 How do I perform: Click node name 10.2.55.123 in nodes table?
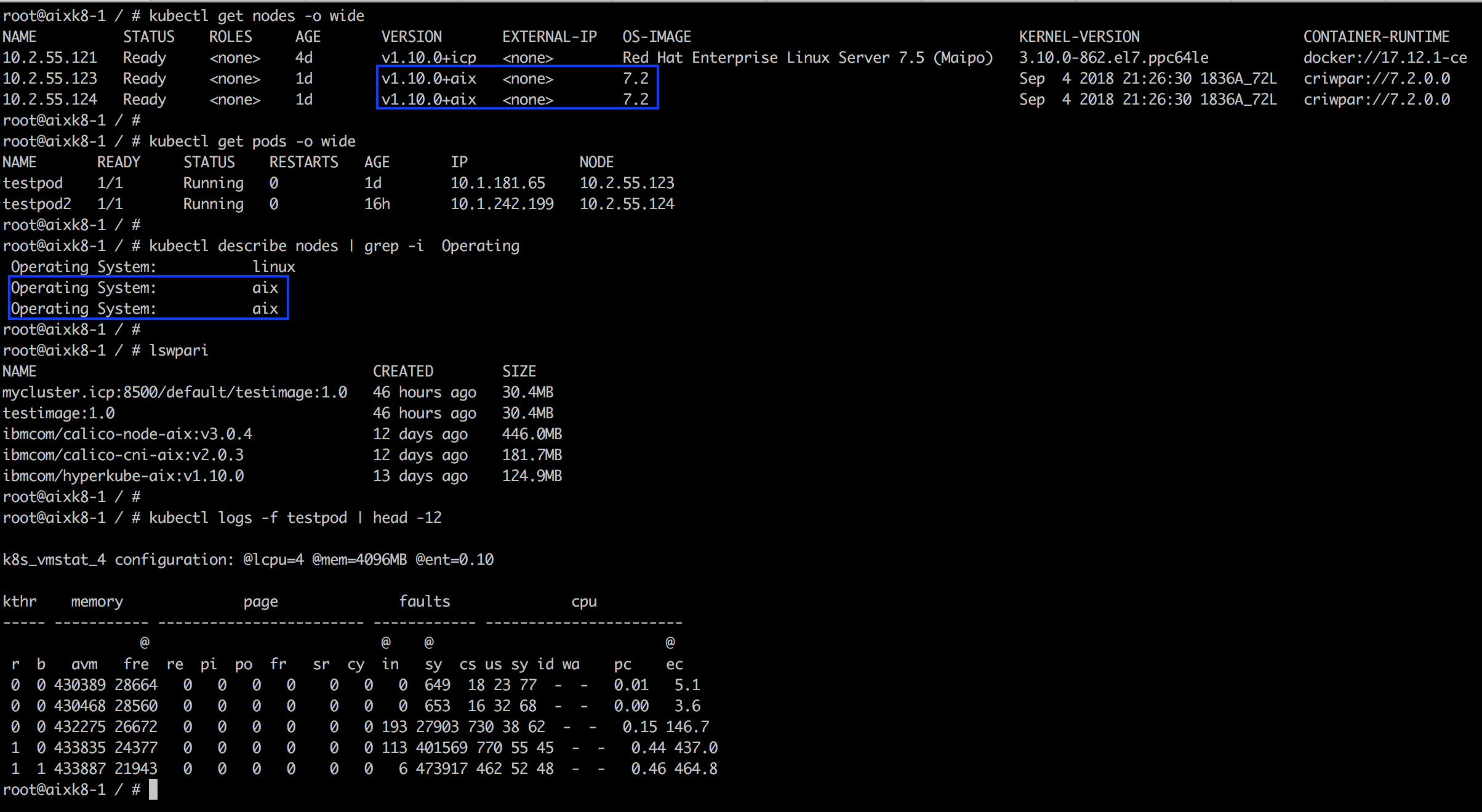pyautogui.click(x=50, y=79)
